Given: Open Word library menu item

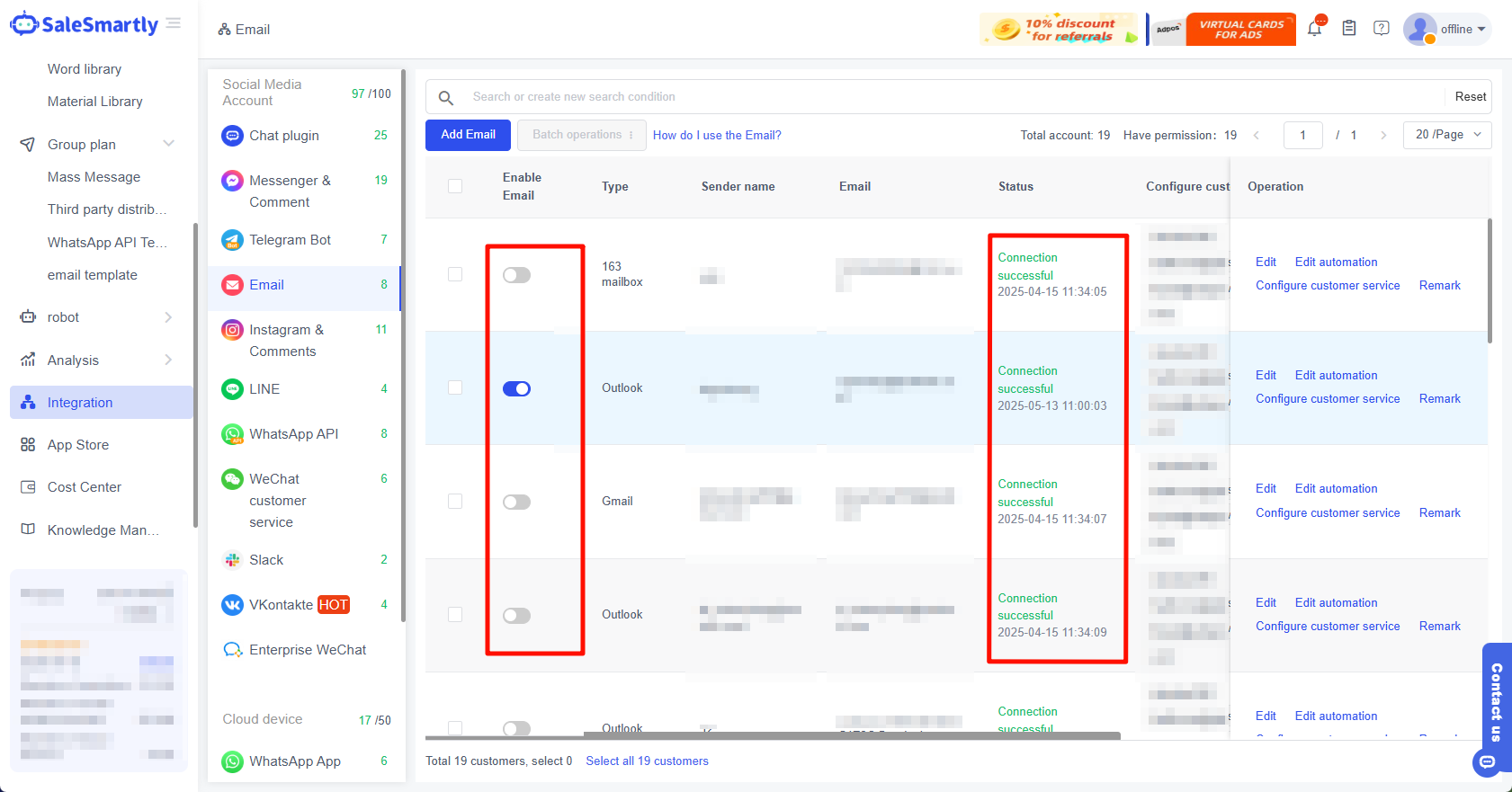Looking at the screenshot, I should [85, 69].
